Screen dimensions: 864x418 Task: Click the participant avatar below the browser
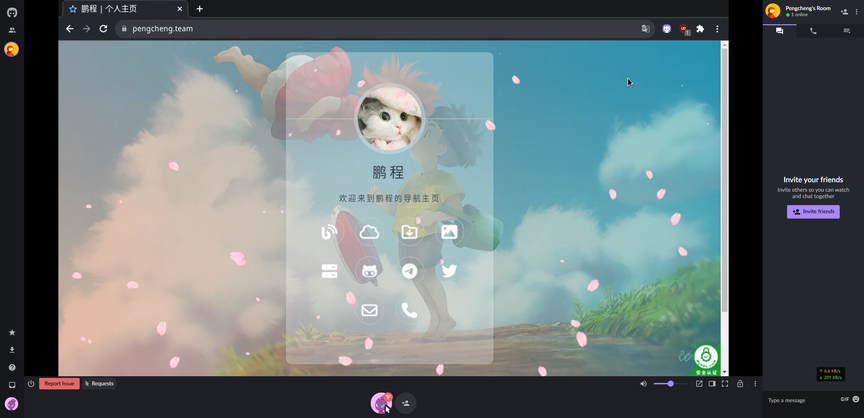[x=380, y=403]
